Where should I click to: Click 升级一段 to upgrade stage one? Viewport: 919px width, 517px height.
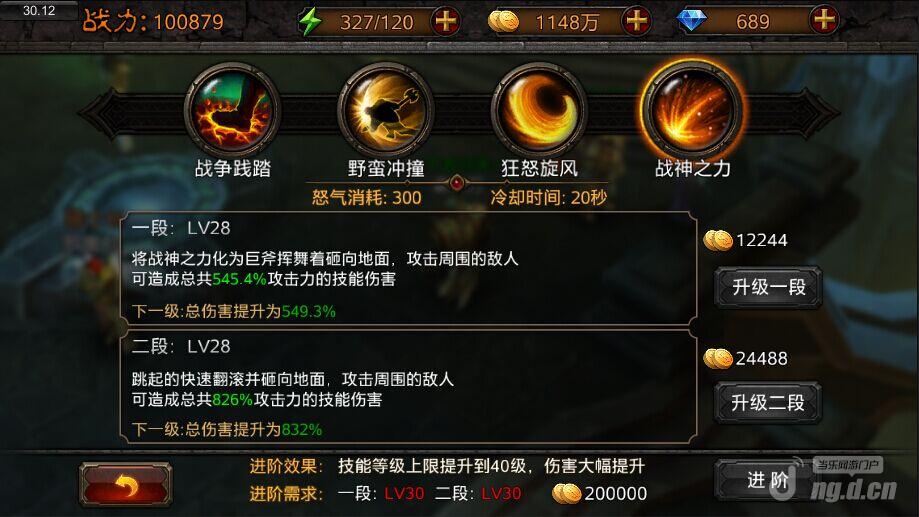point(768,287)
